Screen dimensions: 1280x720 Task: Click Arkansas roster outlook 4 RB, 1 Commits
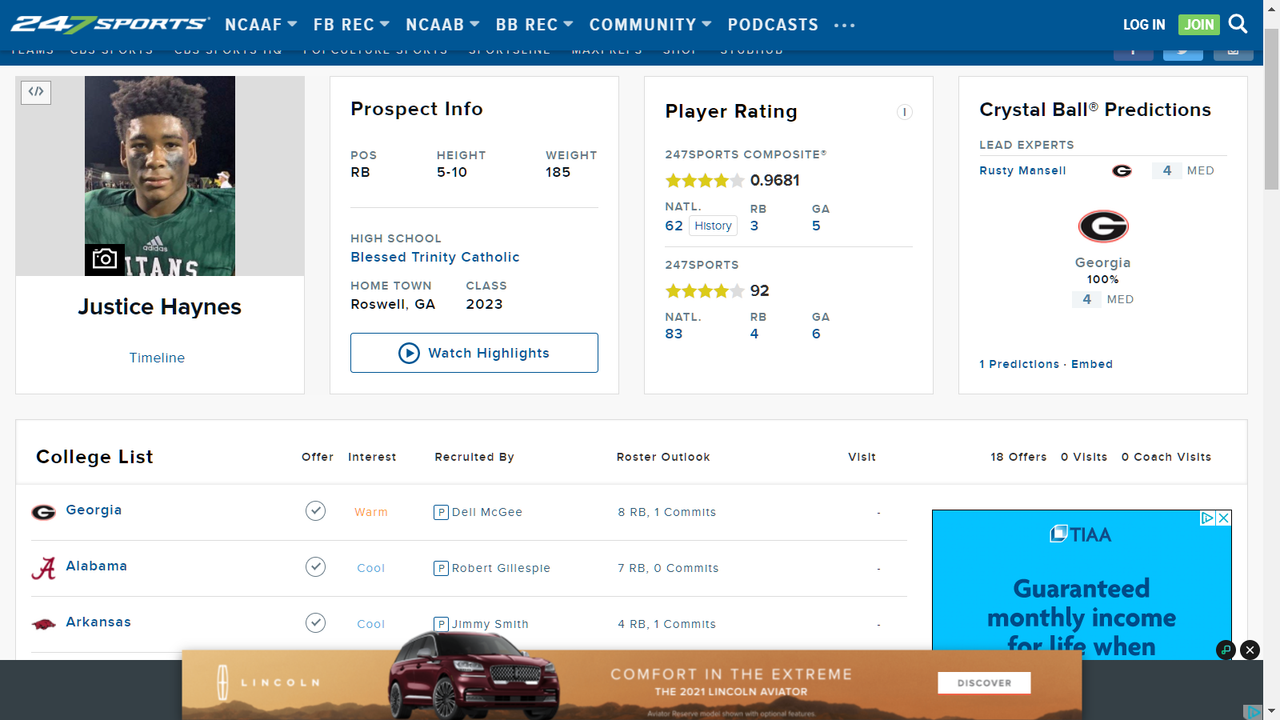pos(667,624)
